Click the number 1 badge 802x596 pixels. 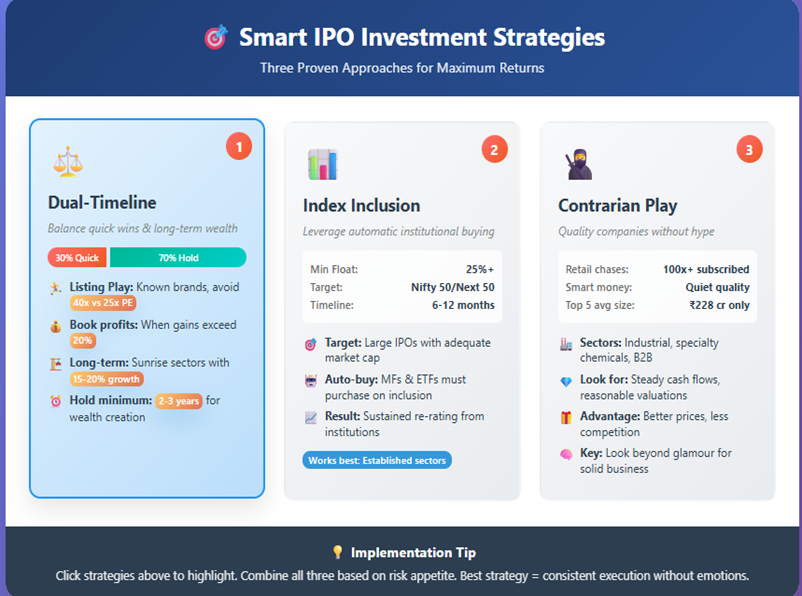238,148
